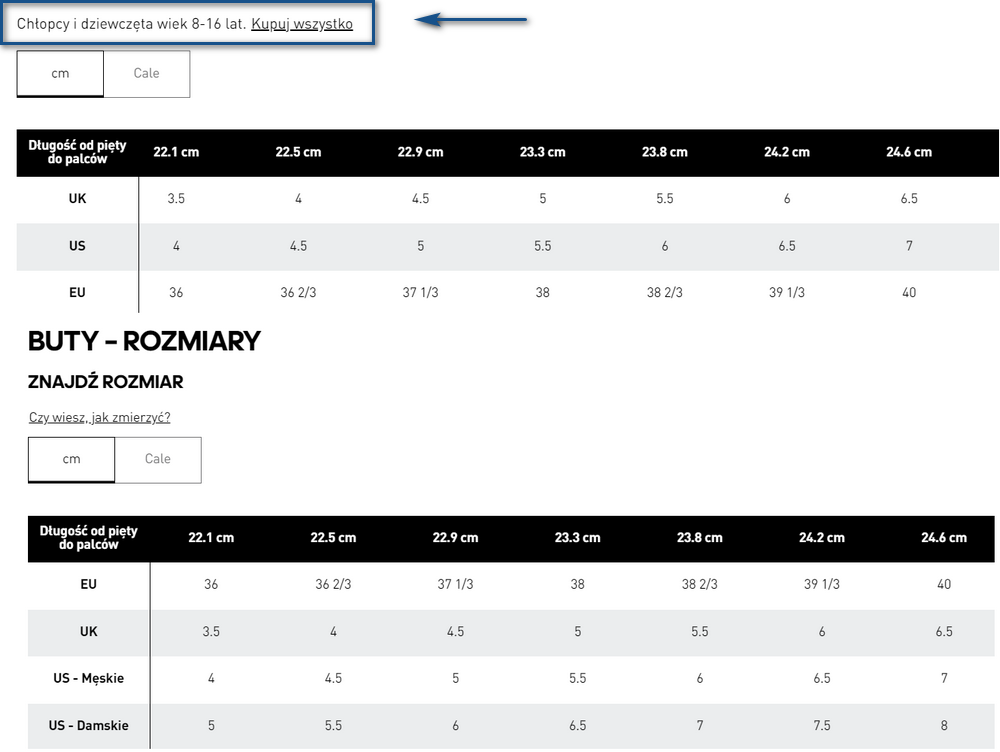The width and height of the screenshot is (1000, 752).
Task: Click the "US - Damskie" row label
Action: (x=89, y=726)
